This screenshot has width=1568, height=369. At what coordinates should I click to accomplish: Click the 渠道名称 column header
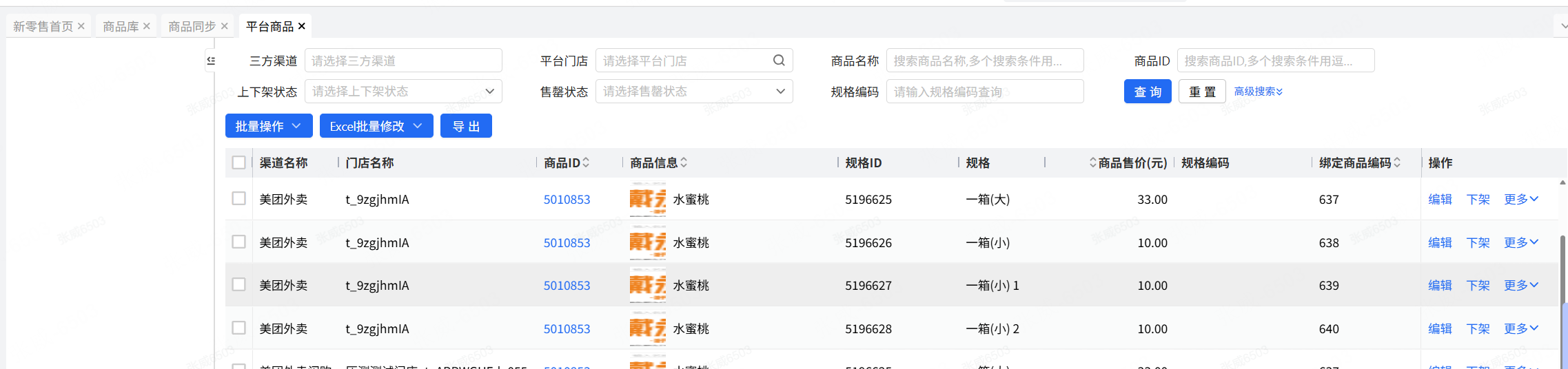pyautogui.click(x=283, y=162)
